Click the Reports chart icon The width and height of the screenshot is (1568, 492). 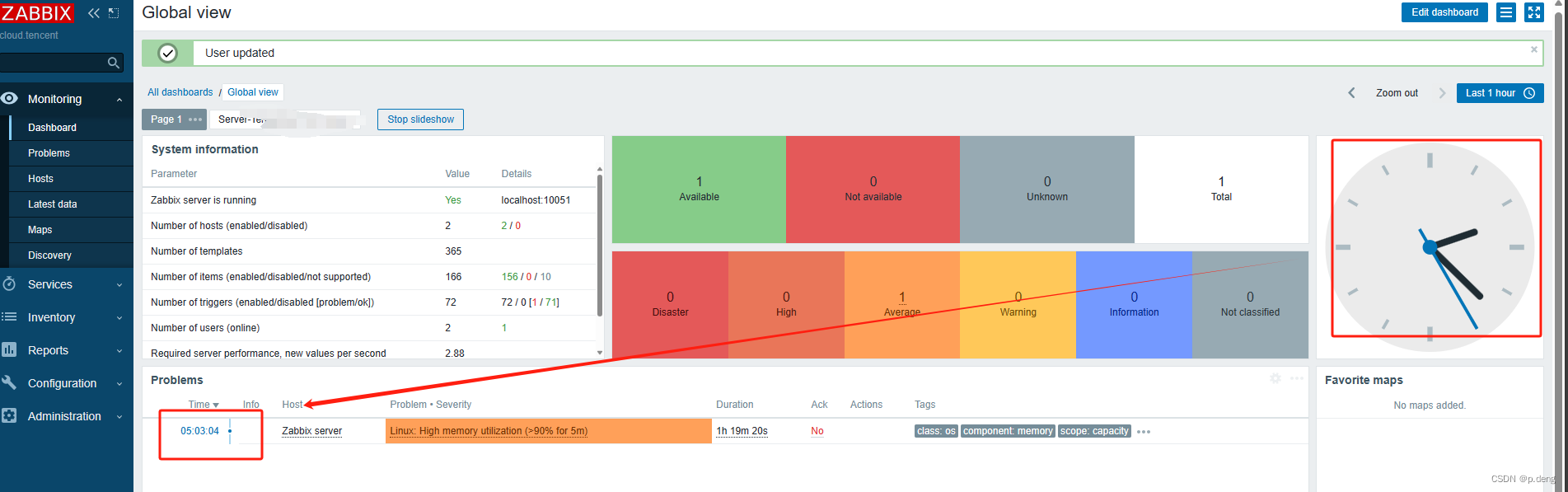coord(9,349)
